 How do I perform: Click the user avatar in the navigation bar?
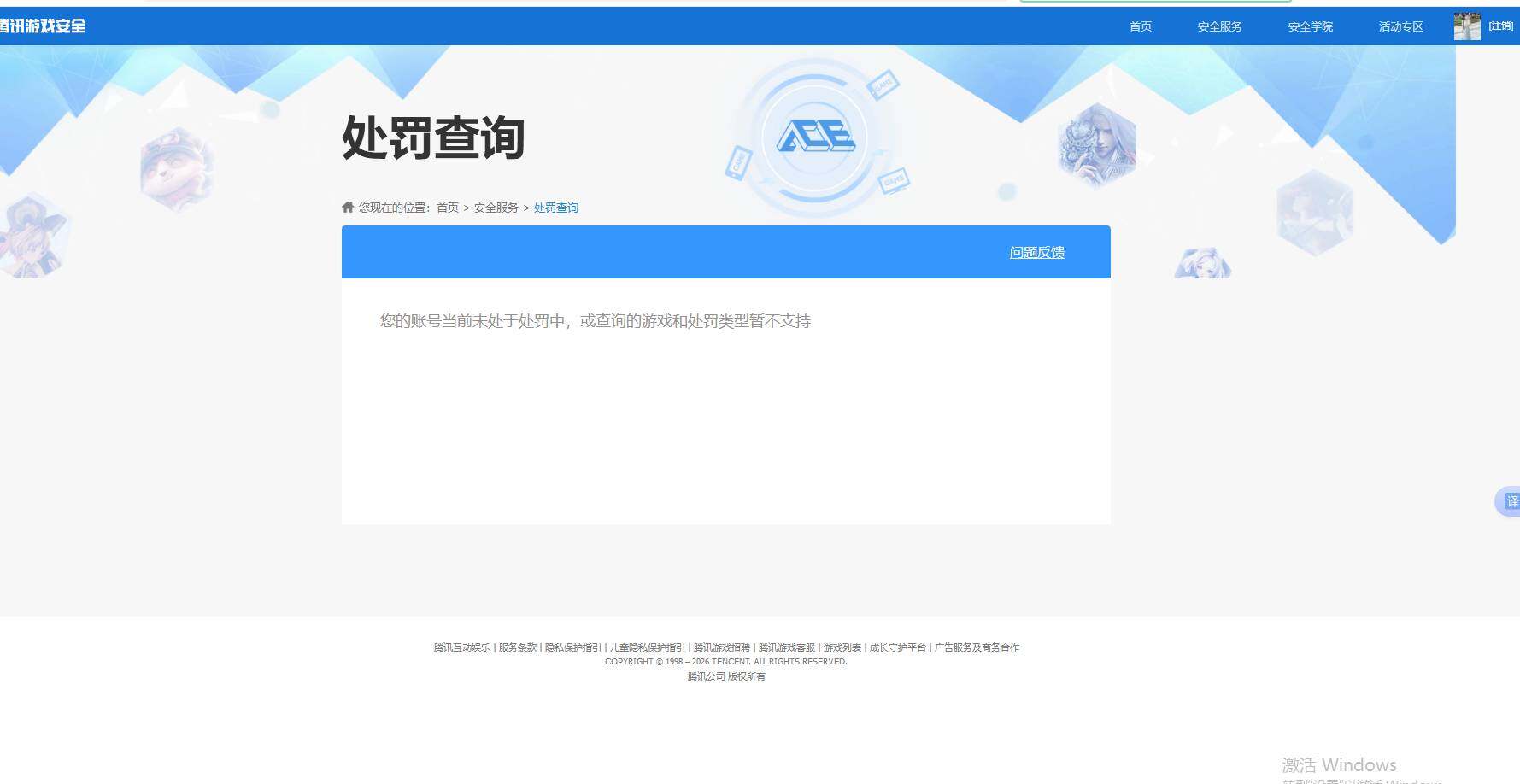tap(1466, 26)
